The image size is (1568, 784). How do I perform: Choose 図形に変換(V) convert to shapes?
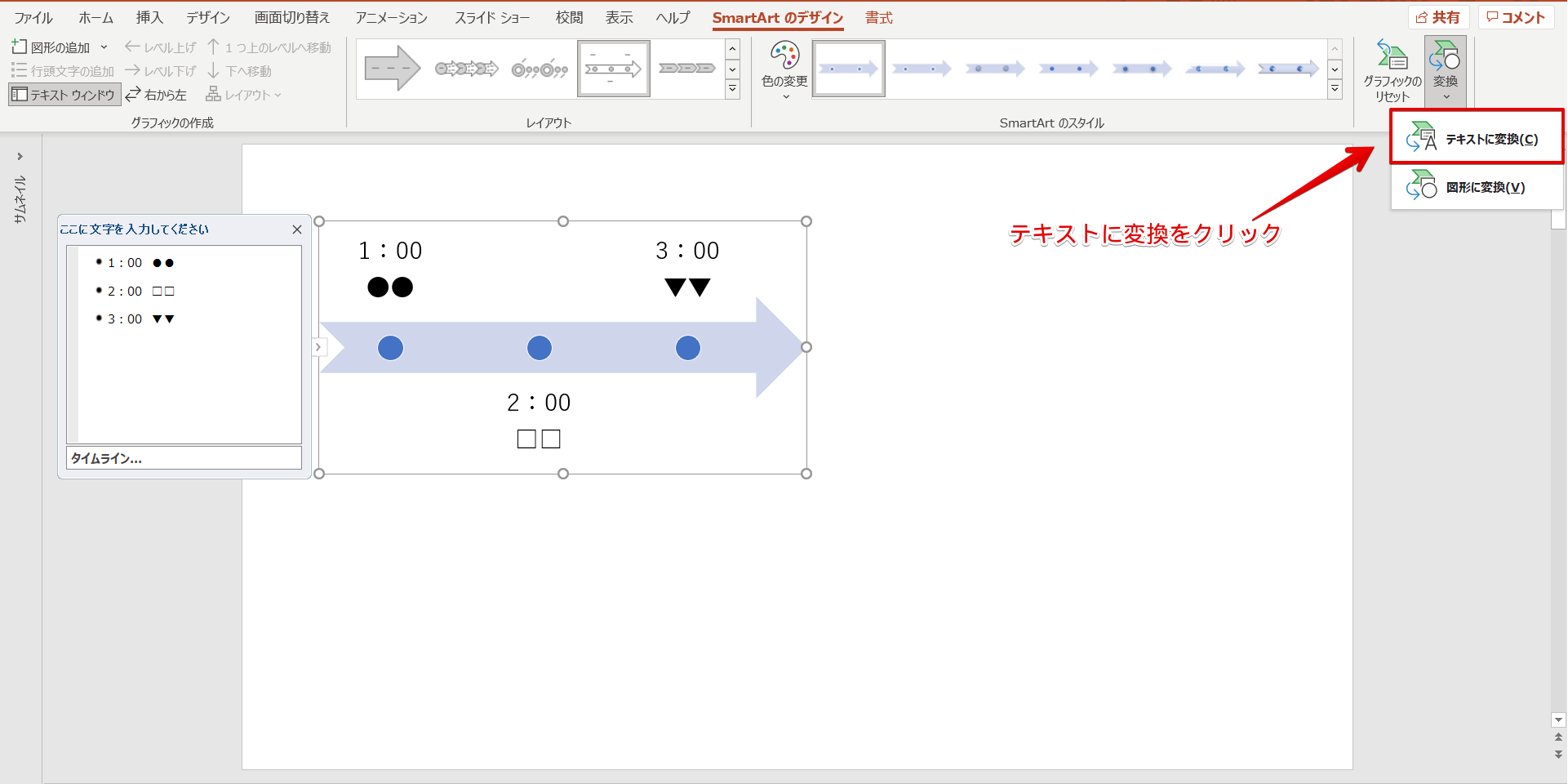[1477, 187]
